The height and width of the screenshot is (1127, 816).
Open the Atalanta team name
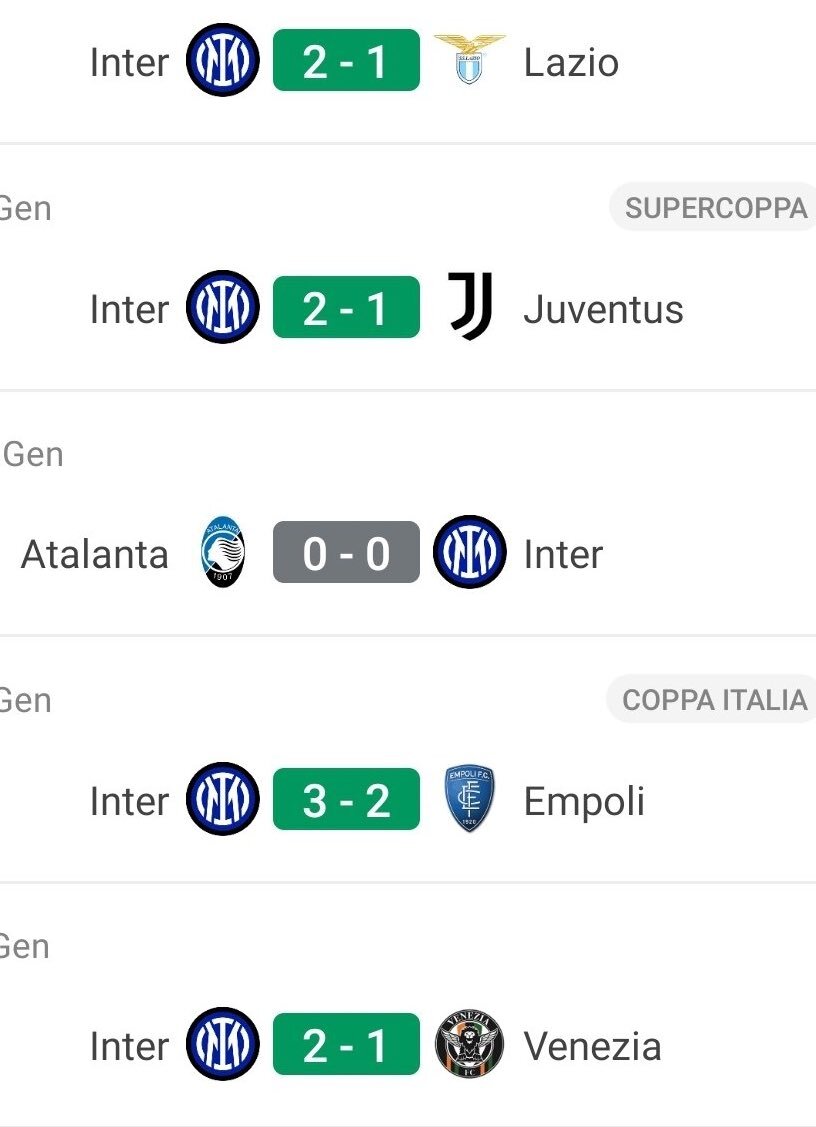tap(95, 554)
